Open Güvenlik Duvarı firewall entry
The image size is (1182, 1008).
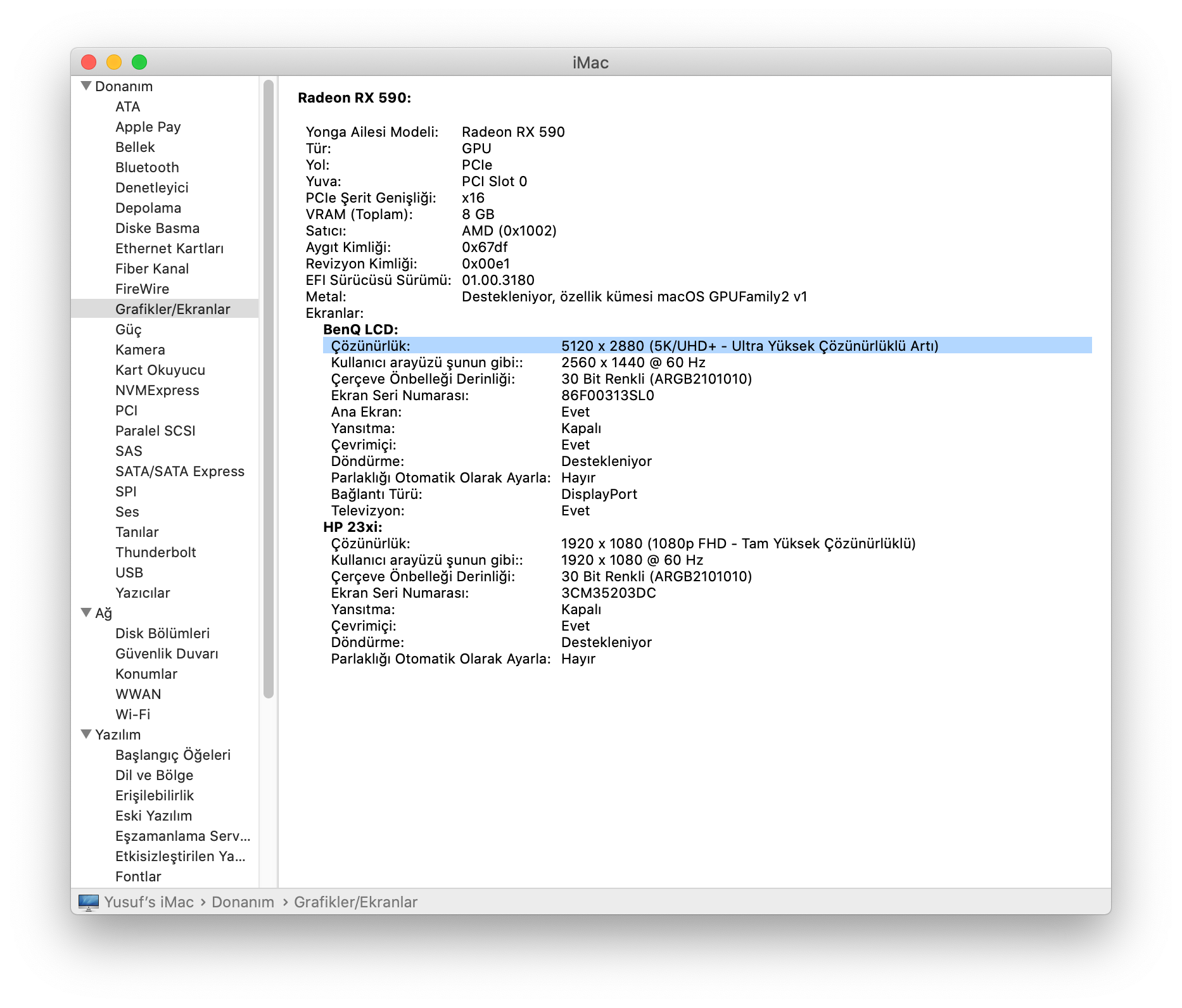click(x=167, y=653)
